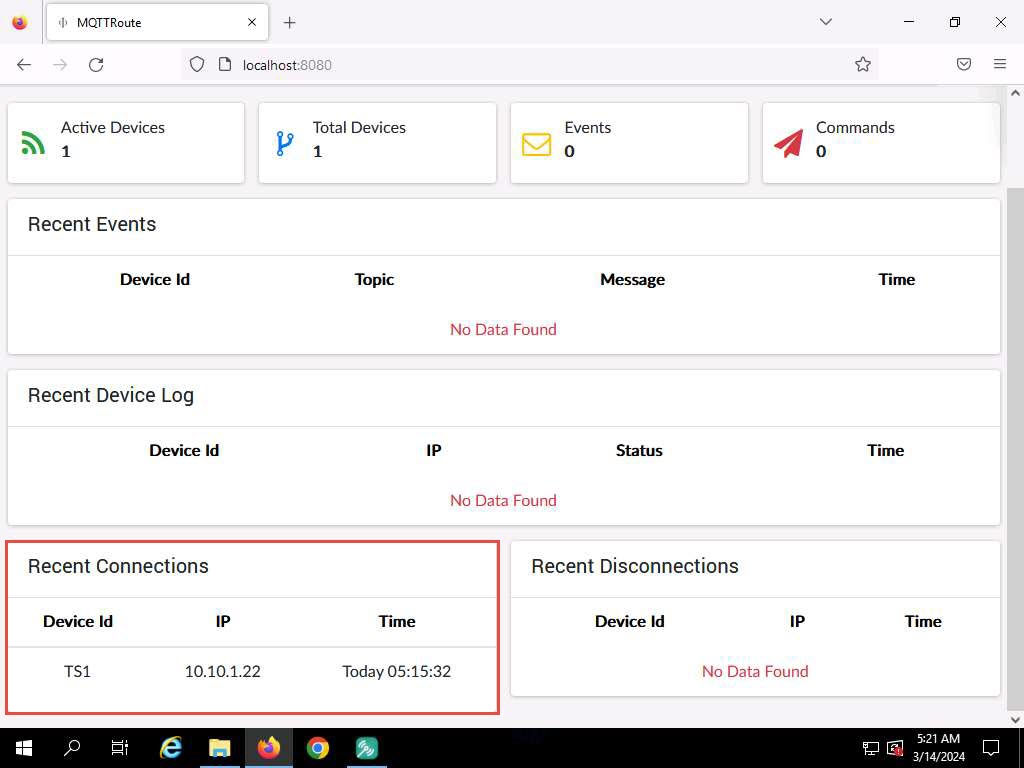Reload the page with the refresh icon
Image resolution: width=1024 pixels, height=768 pixels.
(x=96, y=65)
